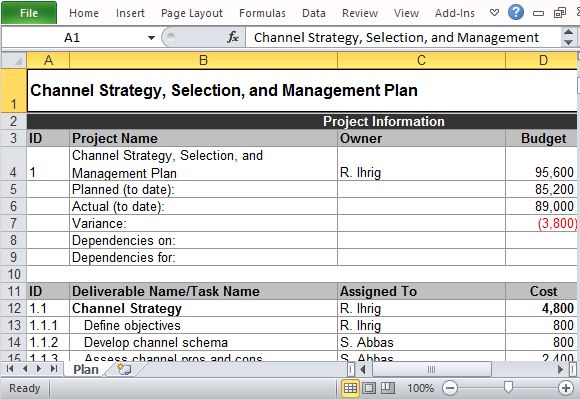Screen dimensions: 580x400
Task: Expand the formula bar with the arrows
Action: (568, 37)
